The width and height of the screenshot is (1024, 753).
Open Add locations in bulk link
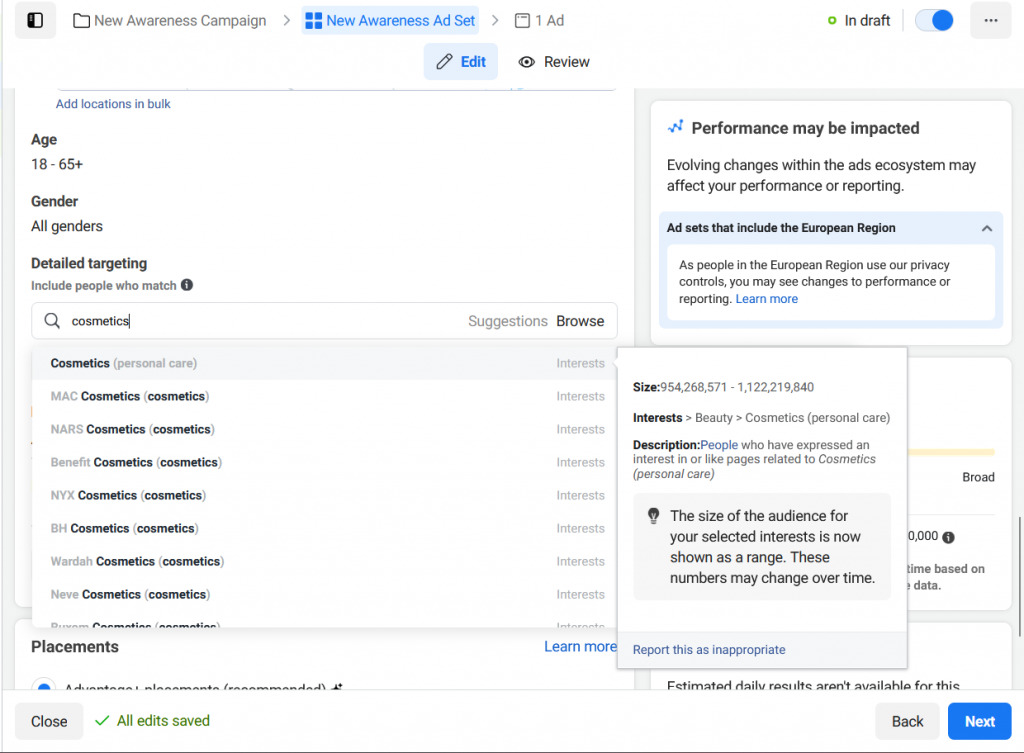pos(113,104)
